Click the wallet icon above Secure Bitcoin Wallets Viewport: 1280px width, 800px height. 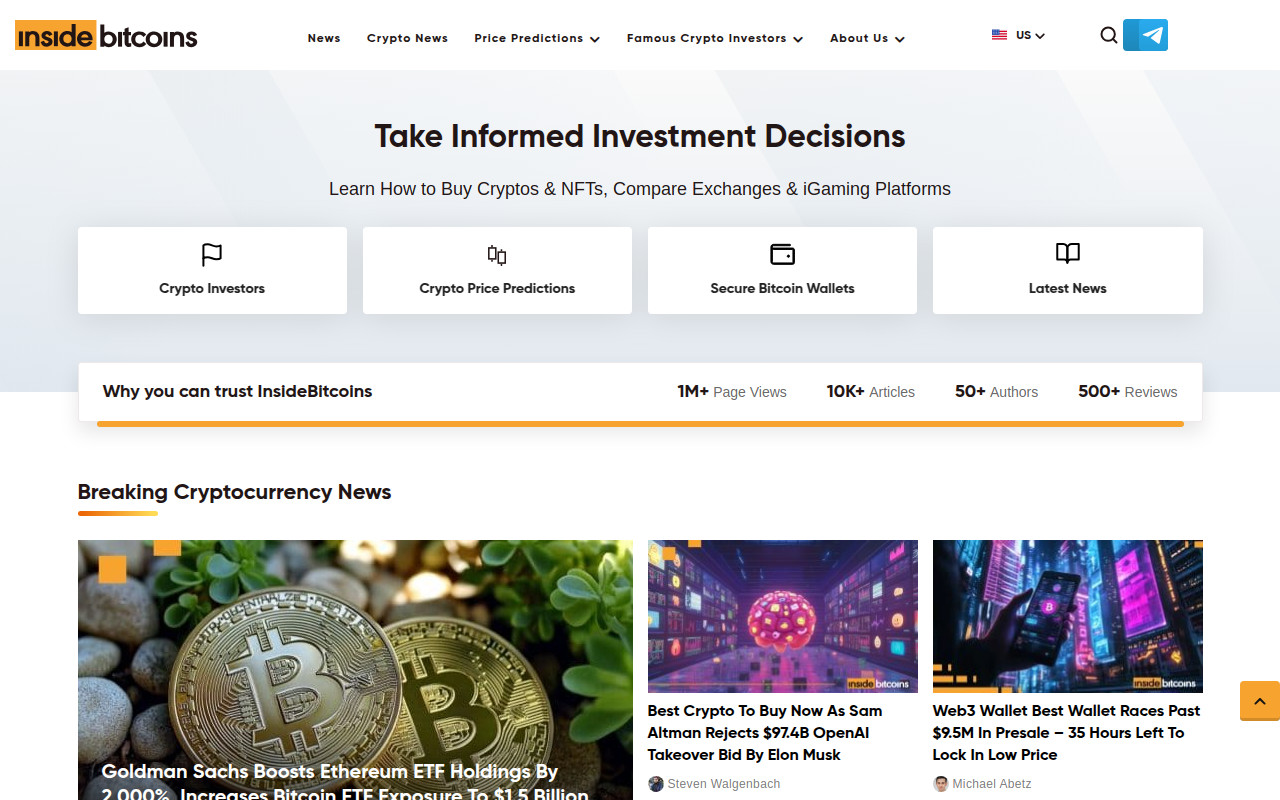(782, 254)
